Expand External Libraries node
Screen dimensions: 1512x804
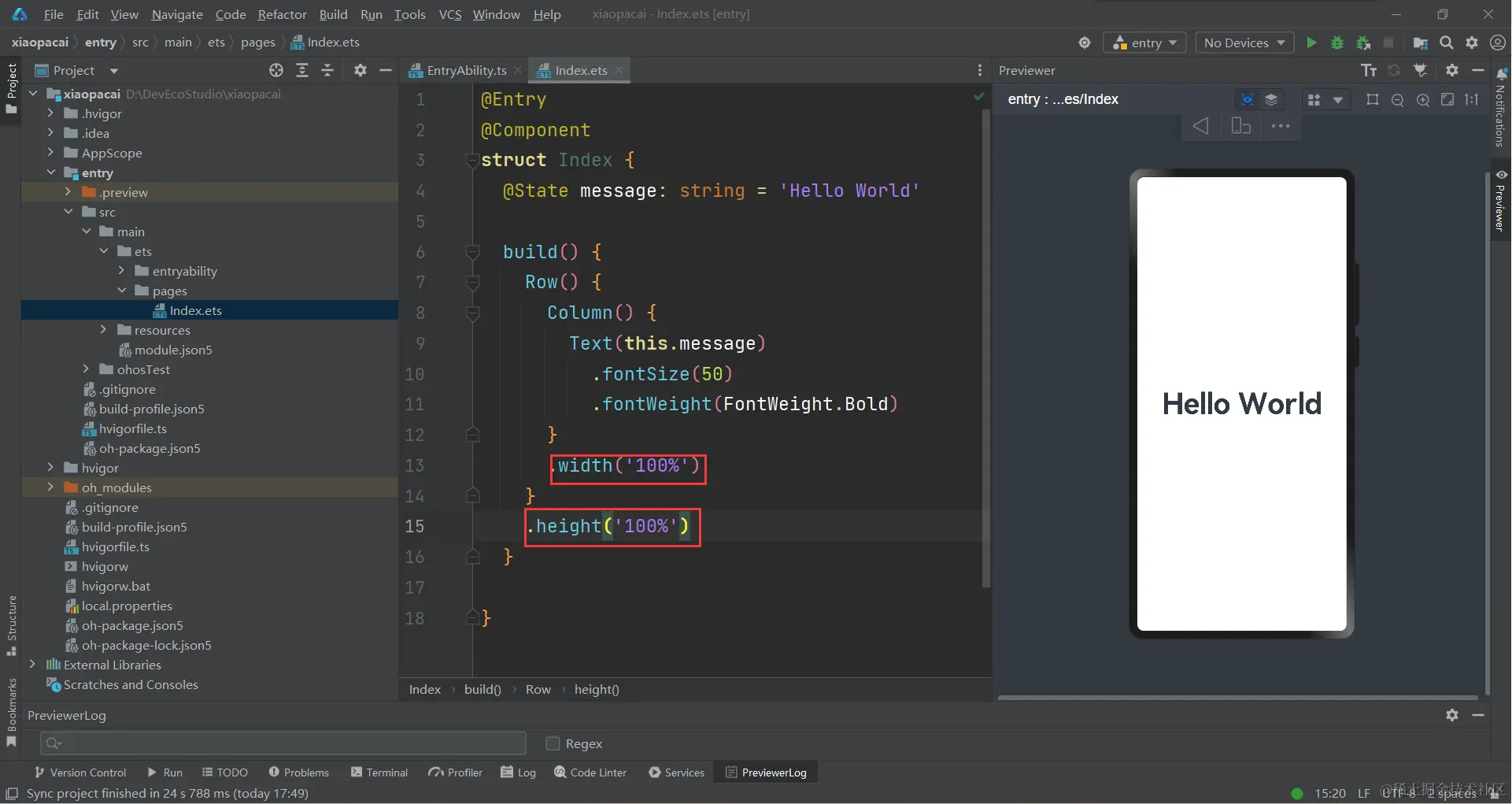point(32,665)
